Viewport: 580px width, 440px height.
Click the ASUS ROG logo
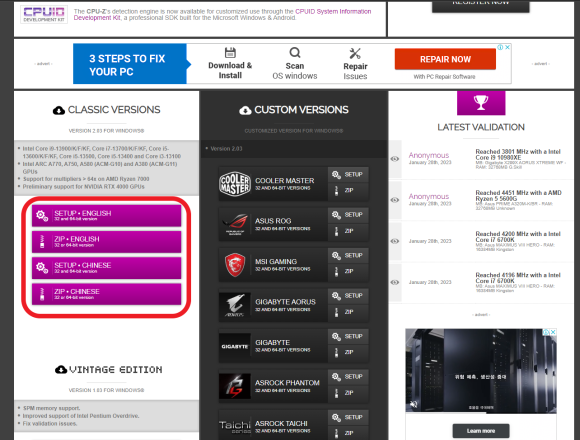[235, 224]
